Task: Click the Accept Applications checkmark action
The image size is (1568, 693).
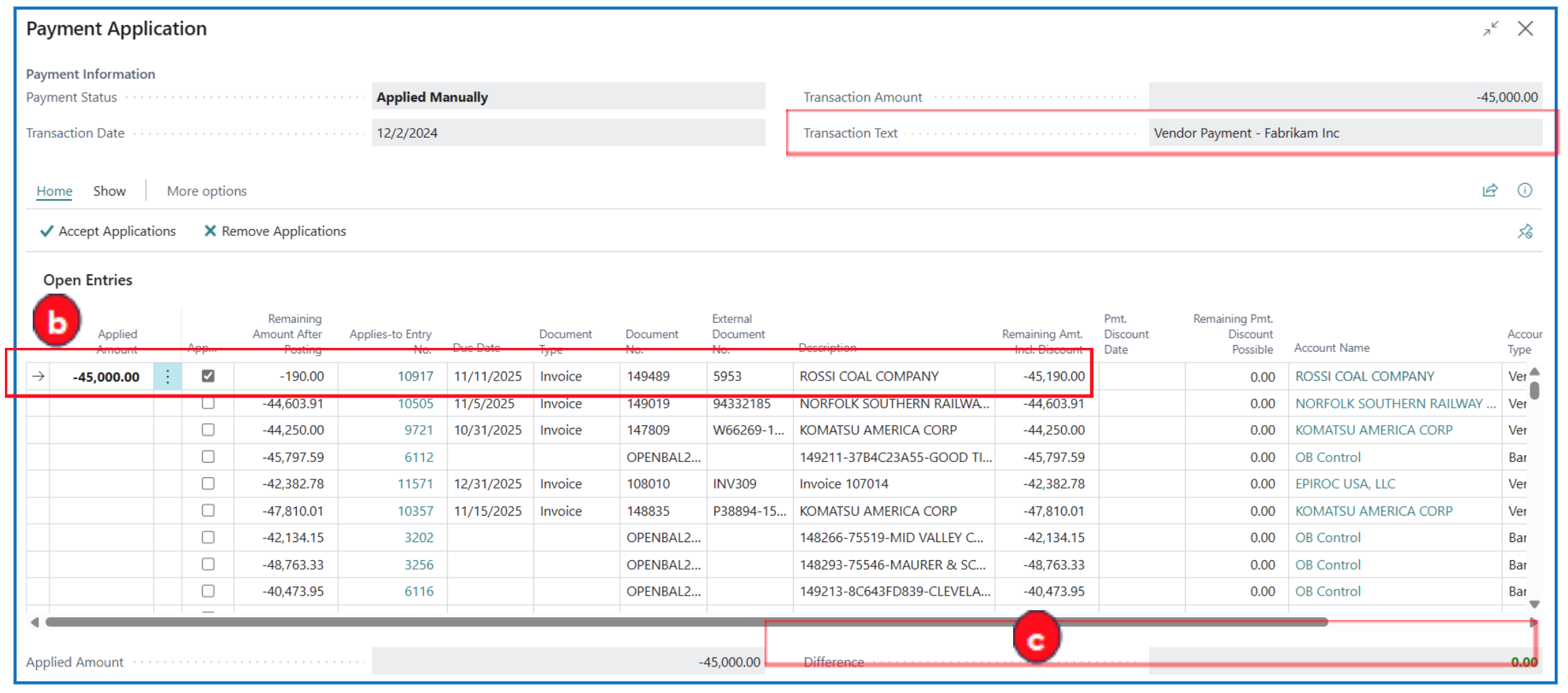Action: pyautogui.click(x=108, y=231)
